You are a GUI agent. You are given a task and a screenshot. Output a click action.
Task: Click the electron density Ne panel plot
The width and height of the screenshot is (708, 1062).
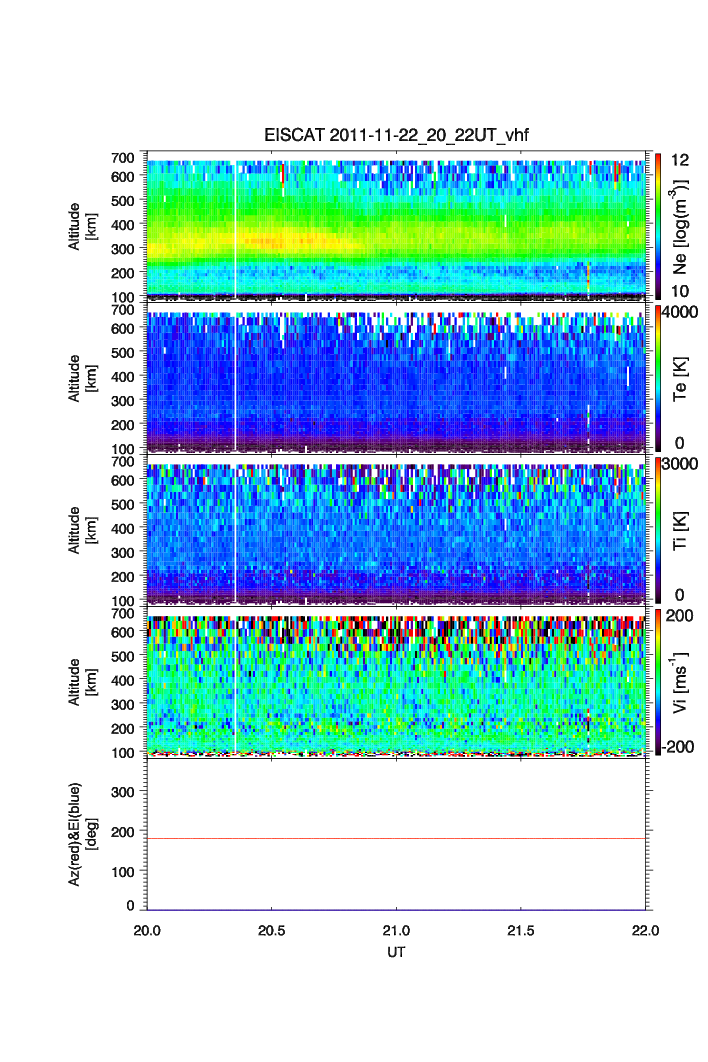(396, 226)
